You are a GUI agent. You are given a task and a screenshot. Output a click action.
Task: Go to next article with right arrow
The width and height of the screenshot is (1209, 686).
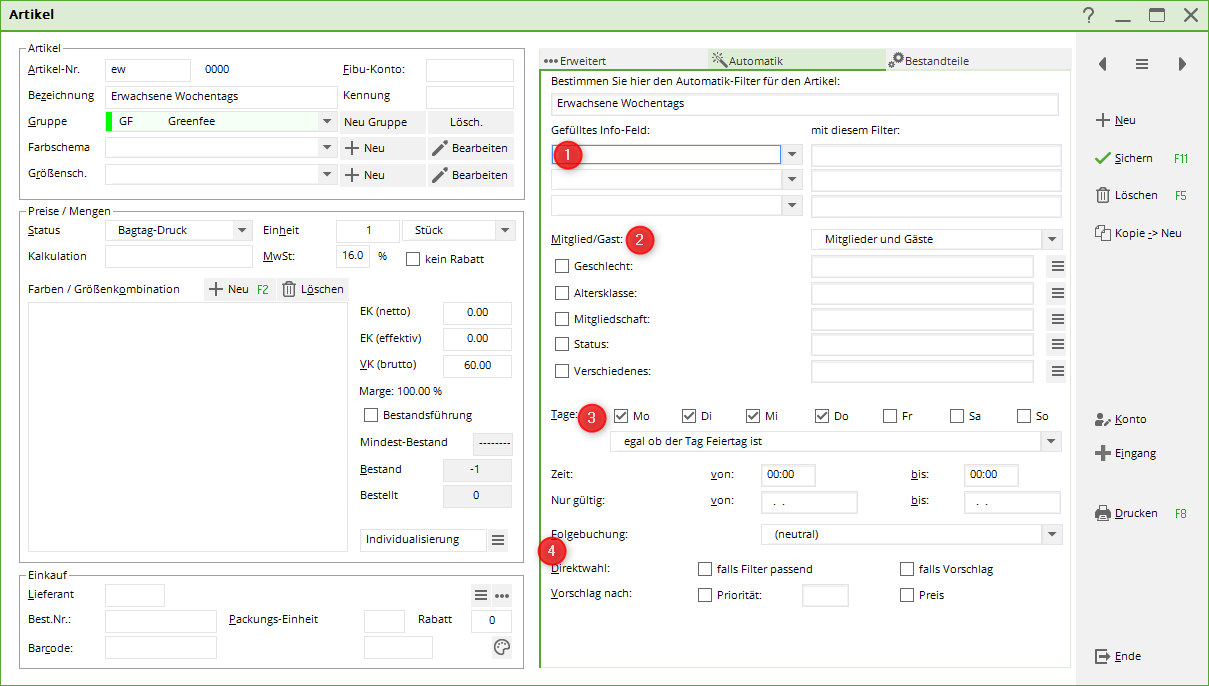click(x=1182, y=64)
